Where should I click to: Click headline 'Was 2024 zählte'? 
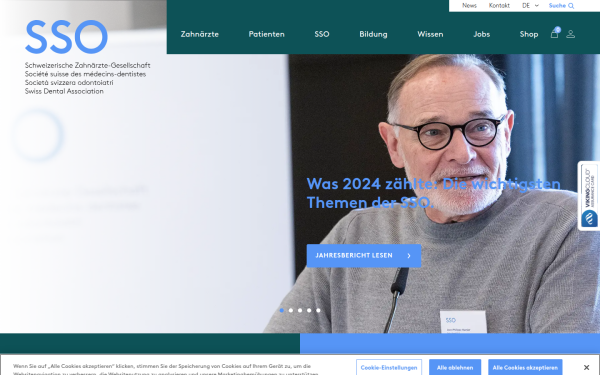tap(434, 193)
